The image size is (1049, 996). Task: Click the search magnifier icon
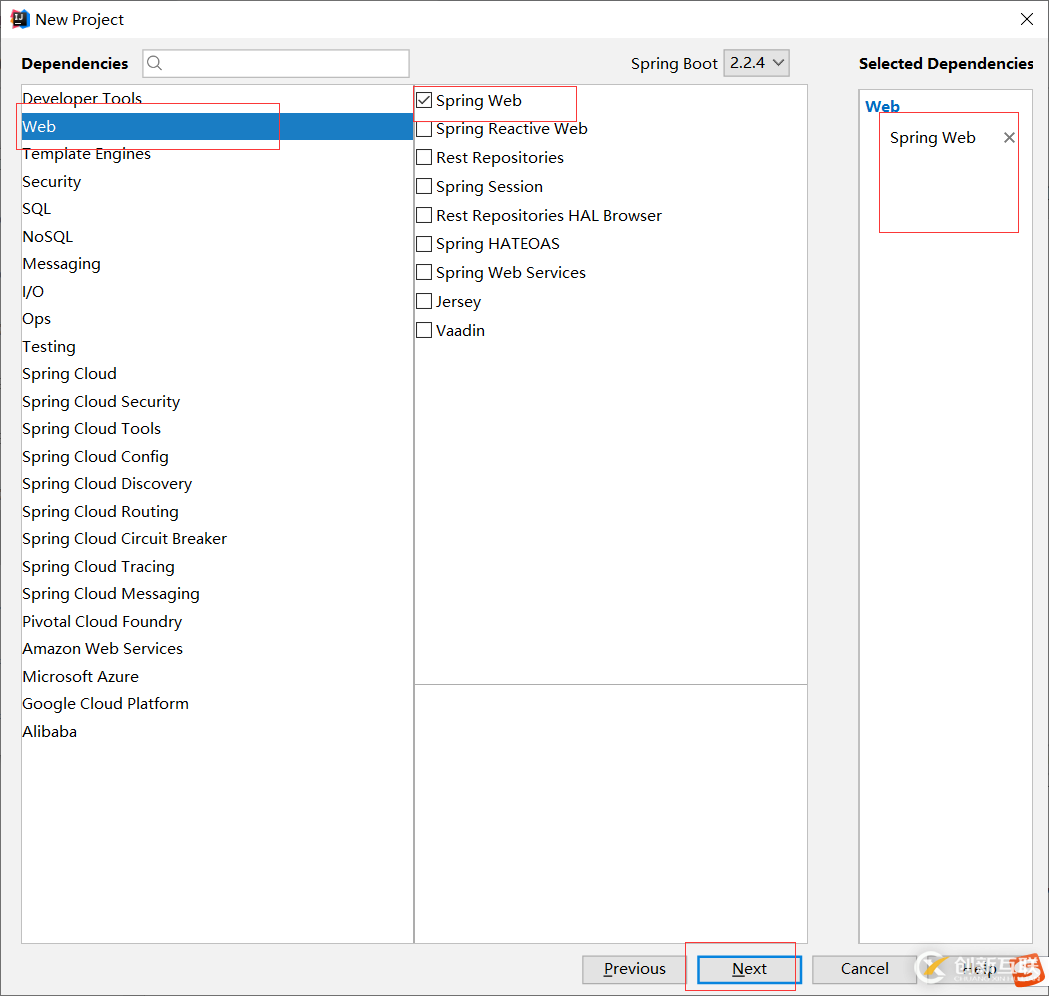pos(155,63)
